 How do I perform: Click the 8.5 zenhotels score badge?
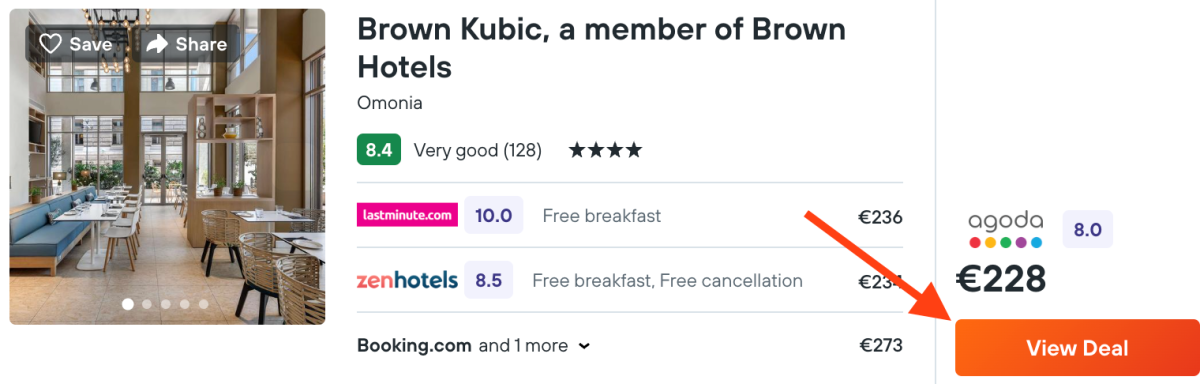point(489,280)
